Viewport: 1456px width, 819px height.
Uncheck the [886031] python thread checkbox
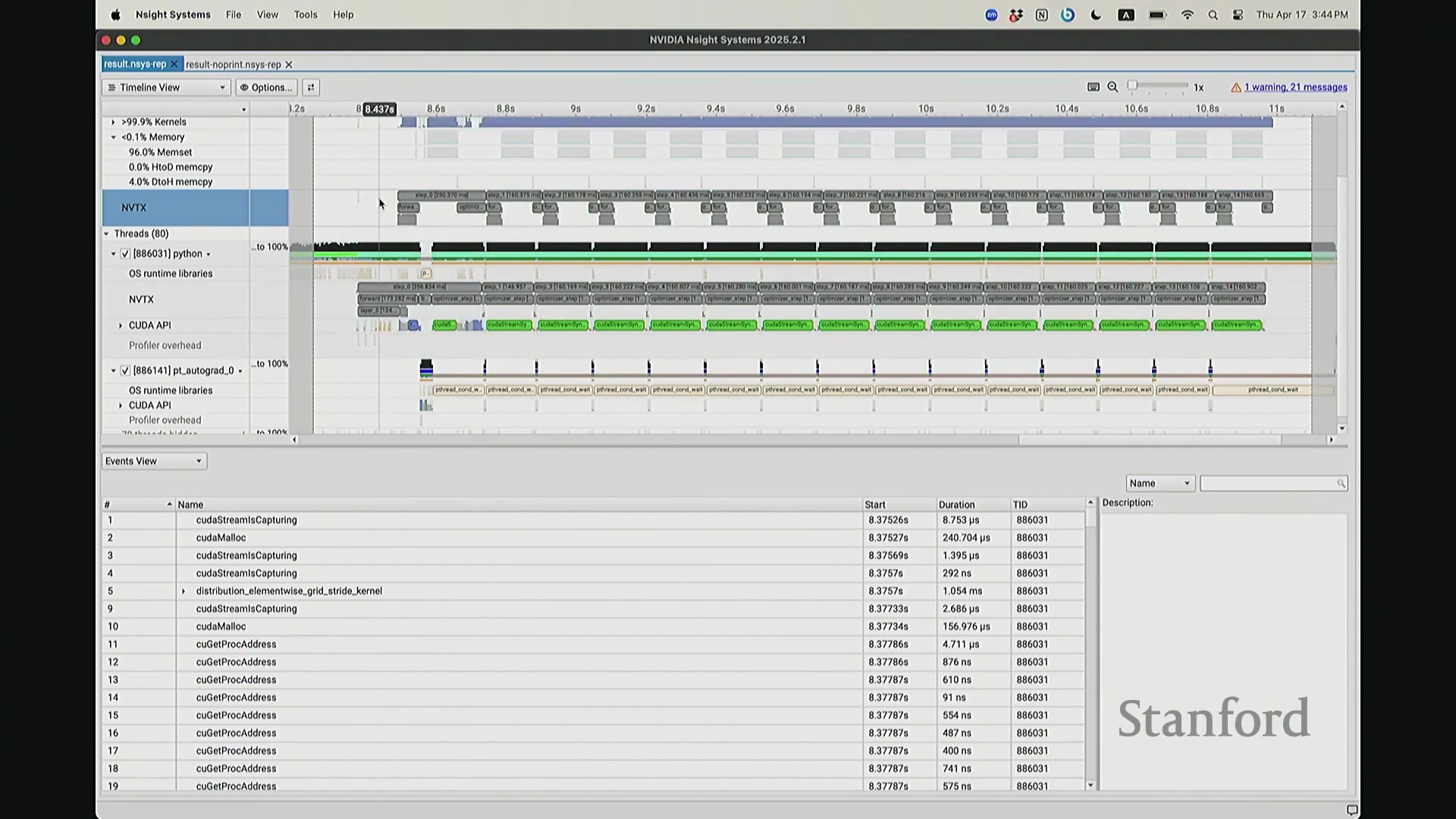click(x=125, y=254)
